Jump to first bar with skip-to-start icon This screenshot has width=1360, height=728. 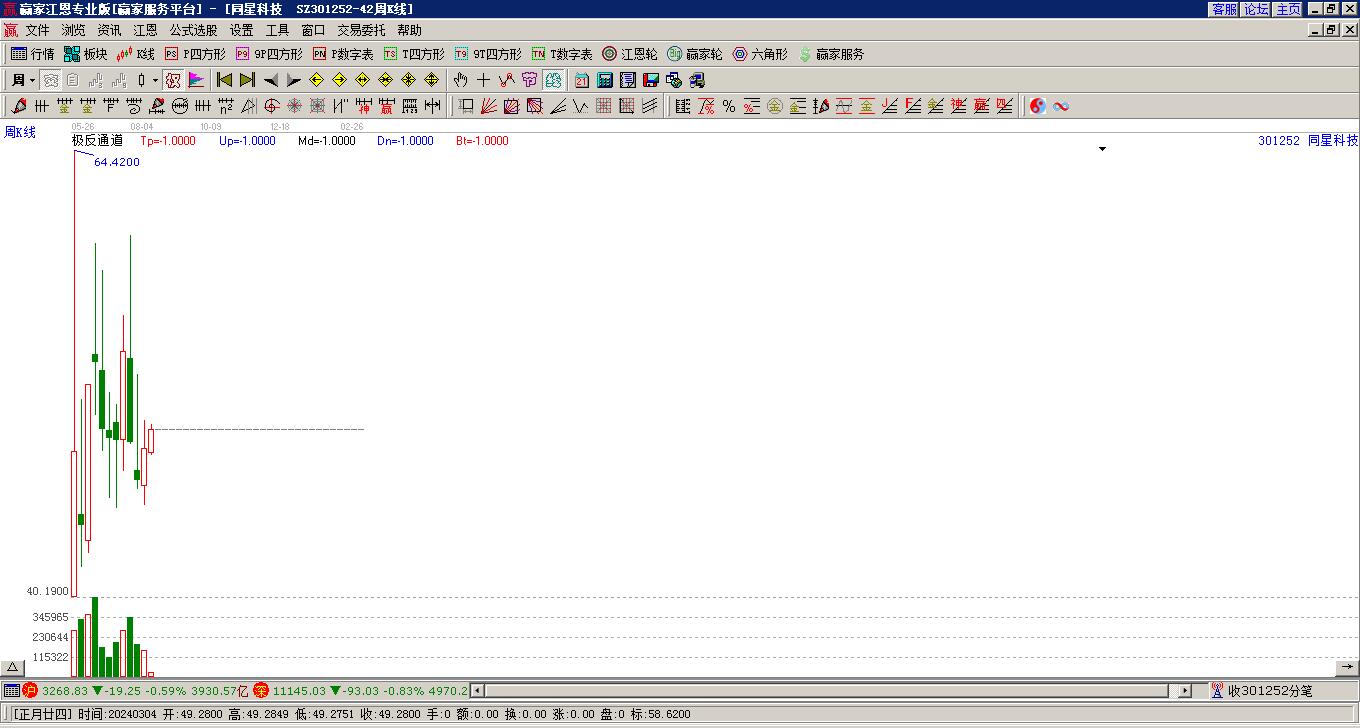tap(224, 80)
